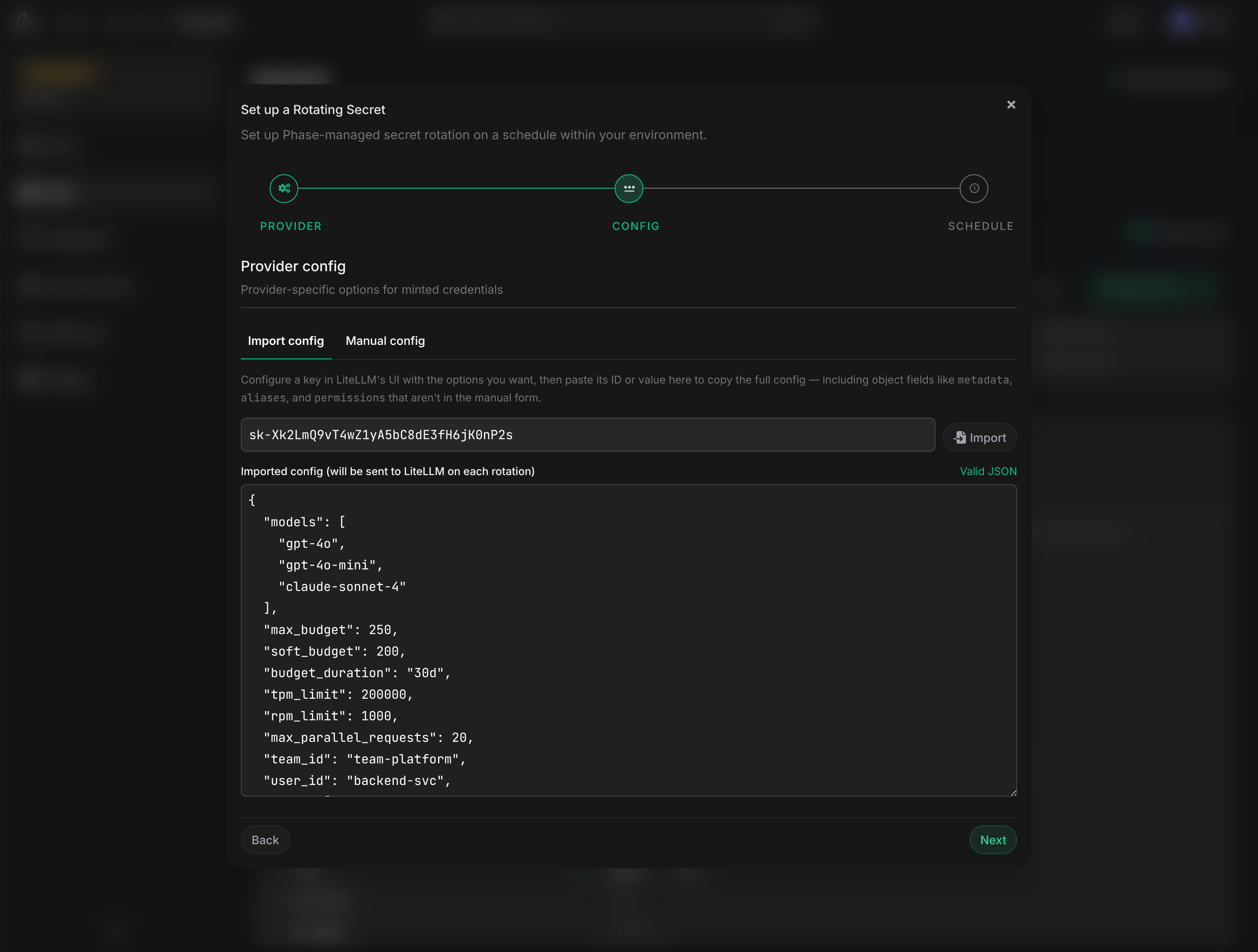Click the Valid JSON status text
This screenshot has height=952, width=1258.
988,471
